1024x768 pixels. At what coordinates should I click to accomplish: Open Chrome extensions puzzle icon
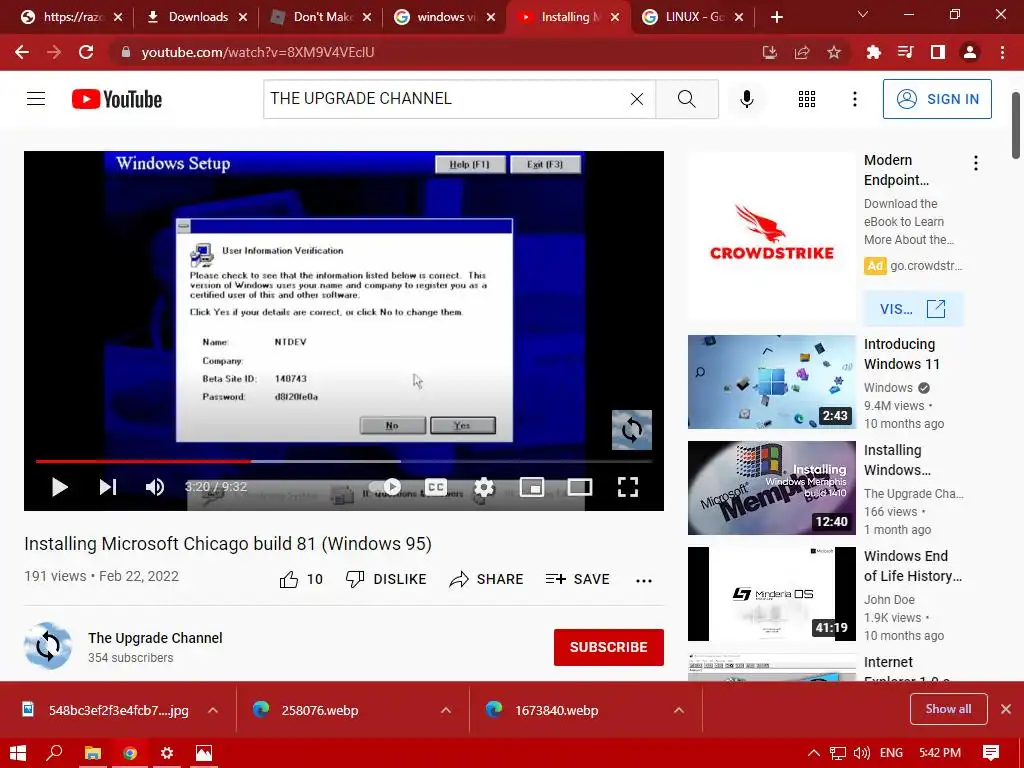pyautogui.click(x=874, y=52)
